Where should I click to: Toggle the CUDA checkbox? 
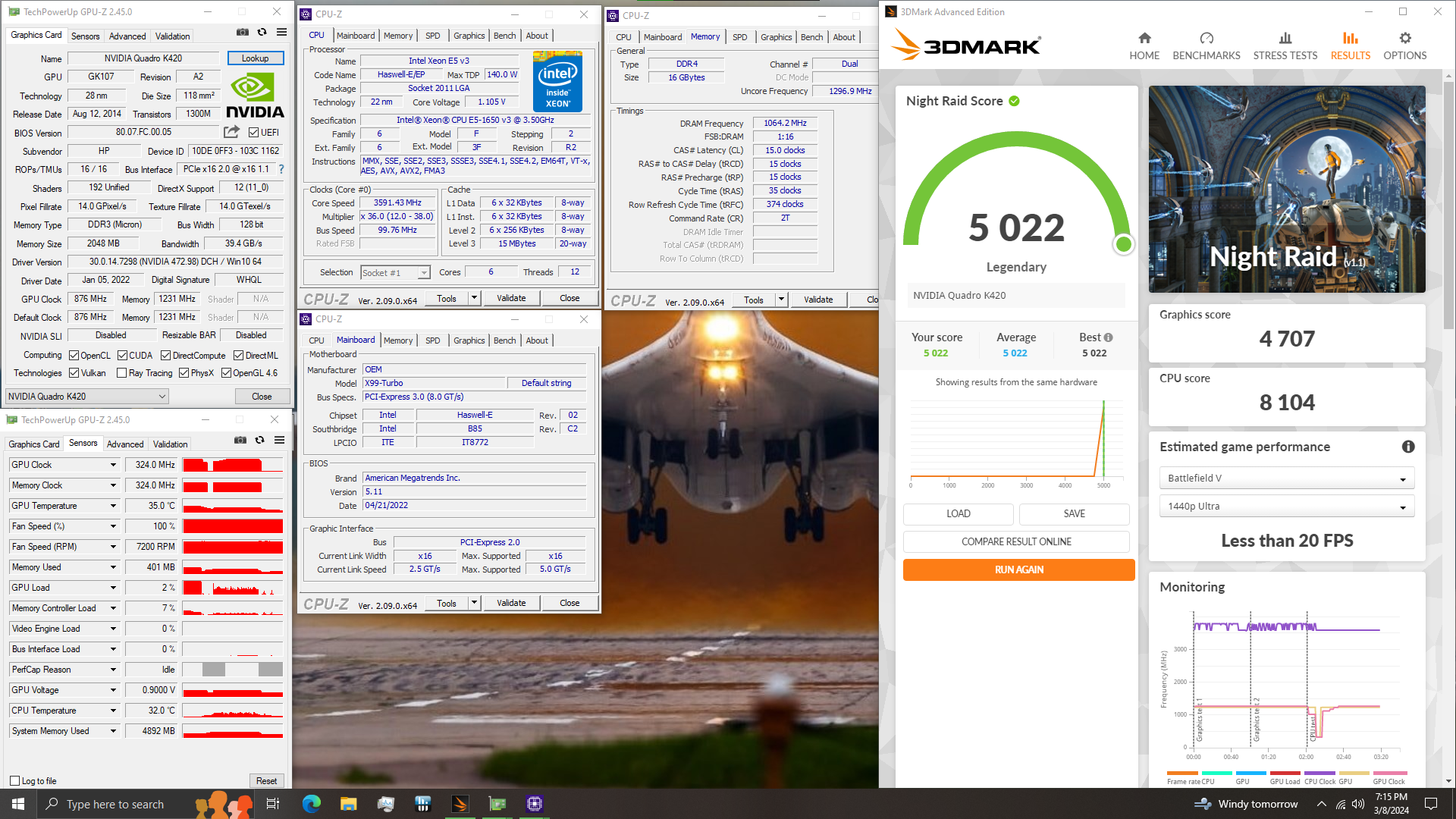point(121,355)
